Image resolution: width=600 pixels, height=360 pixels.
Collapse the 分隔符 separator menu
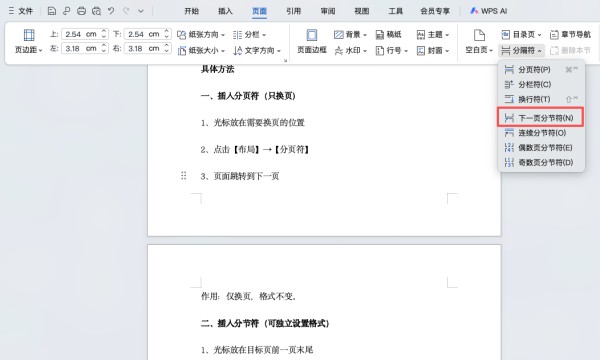click(521, 50)
